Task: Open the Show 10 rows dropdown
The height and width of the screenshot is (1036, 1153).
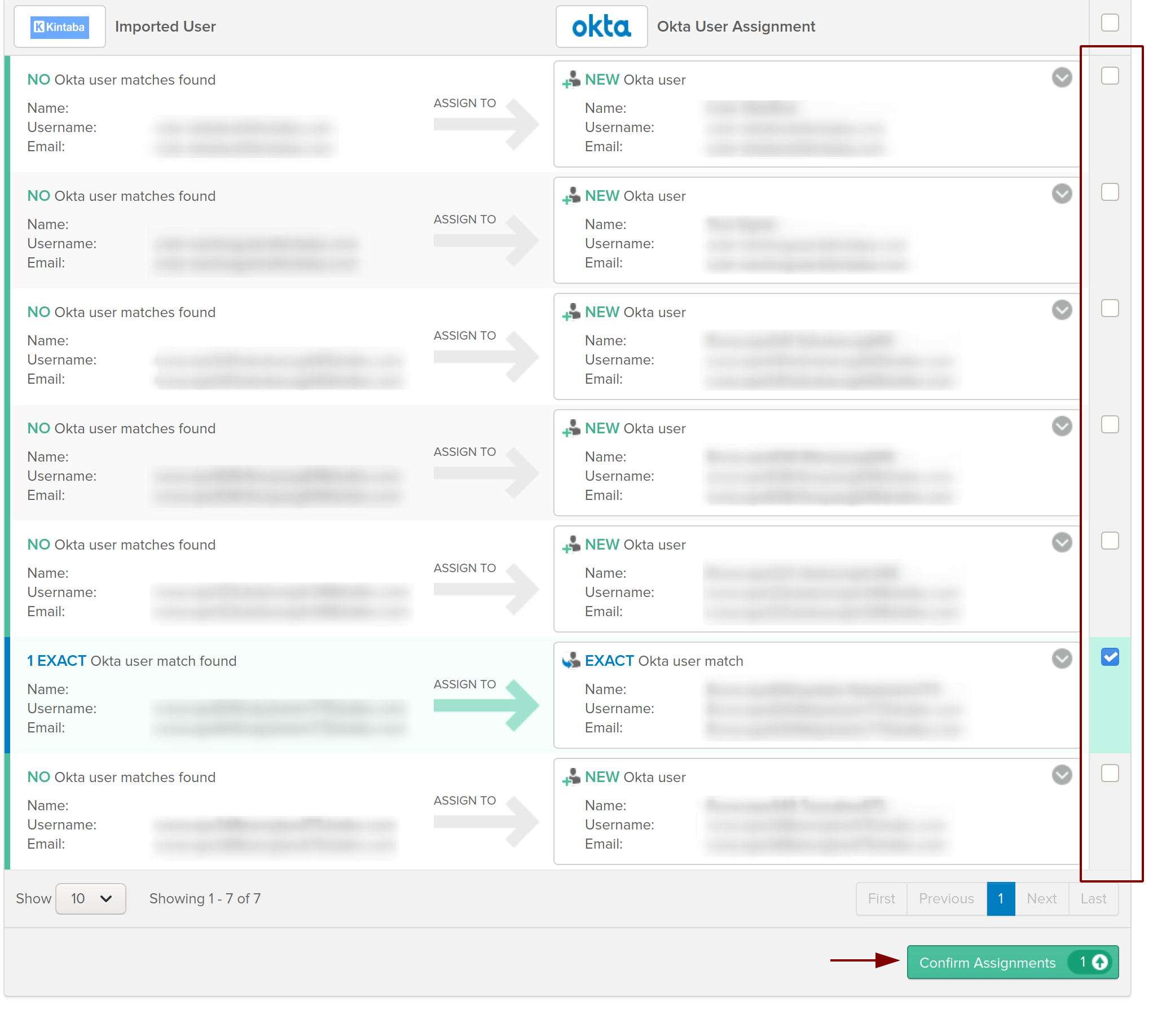Action: tap(90, 899)
